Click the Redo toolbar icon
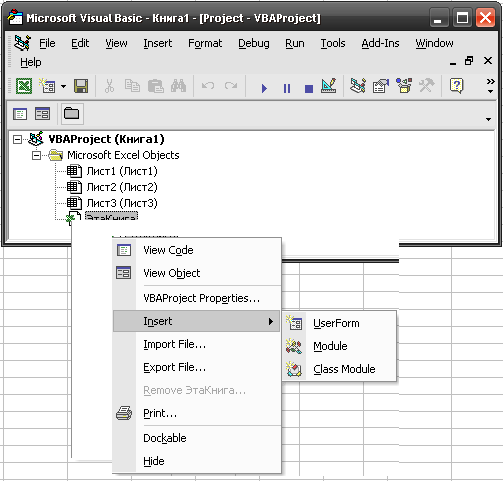 pos(231,86)
